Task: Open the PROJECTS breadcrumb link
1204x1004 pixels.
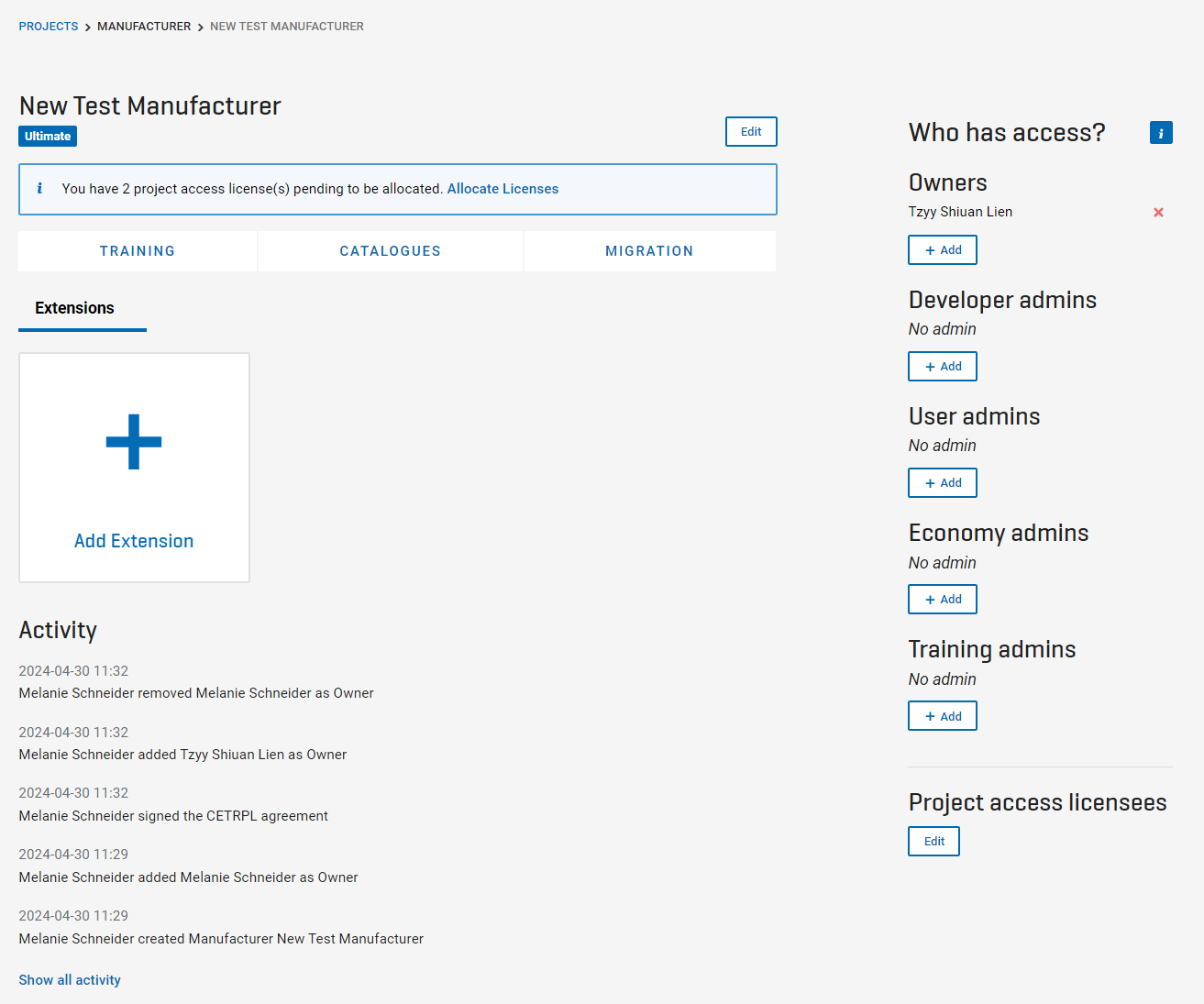Action: (49, 27)
